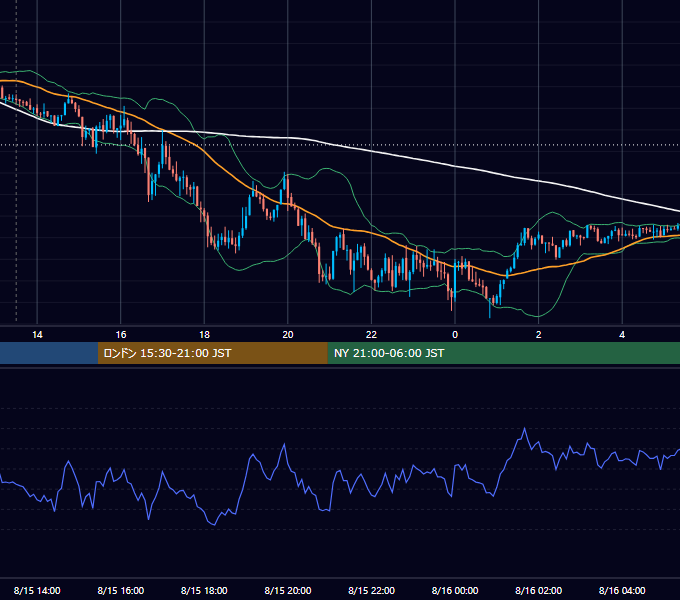Click hour label 2 on price chart axis
Viewport: 680px width, 600px height.
(x=539, y=335)
